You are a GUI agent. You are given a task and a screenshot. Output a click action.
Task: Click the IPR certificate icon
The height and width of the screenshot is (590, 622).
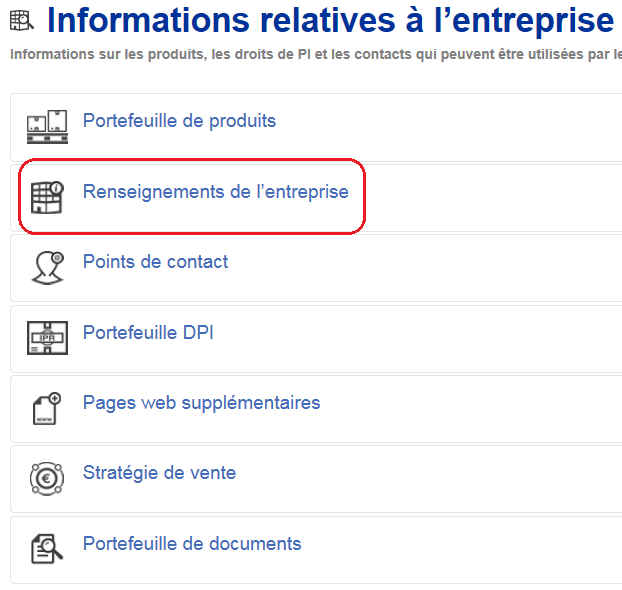coord(47,338)
